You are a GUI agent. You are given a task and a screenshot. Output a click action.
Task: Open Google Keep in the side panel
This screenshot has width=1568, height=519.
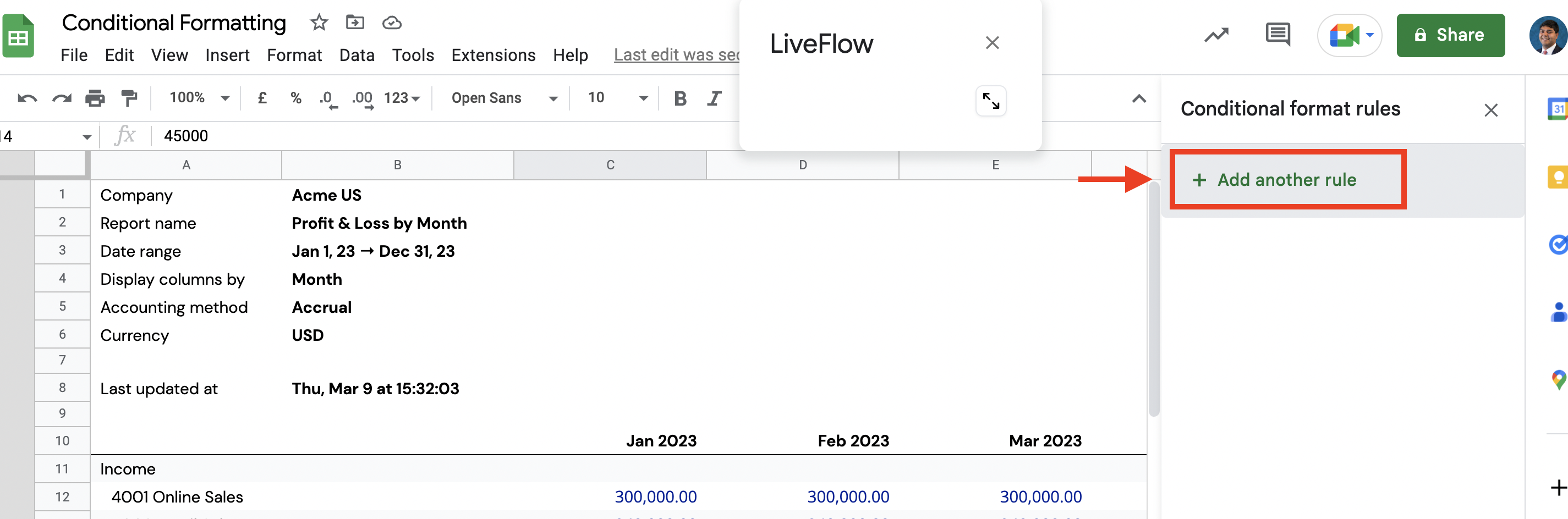tap(1558, 177)
